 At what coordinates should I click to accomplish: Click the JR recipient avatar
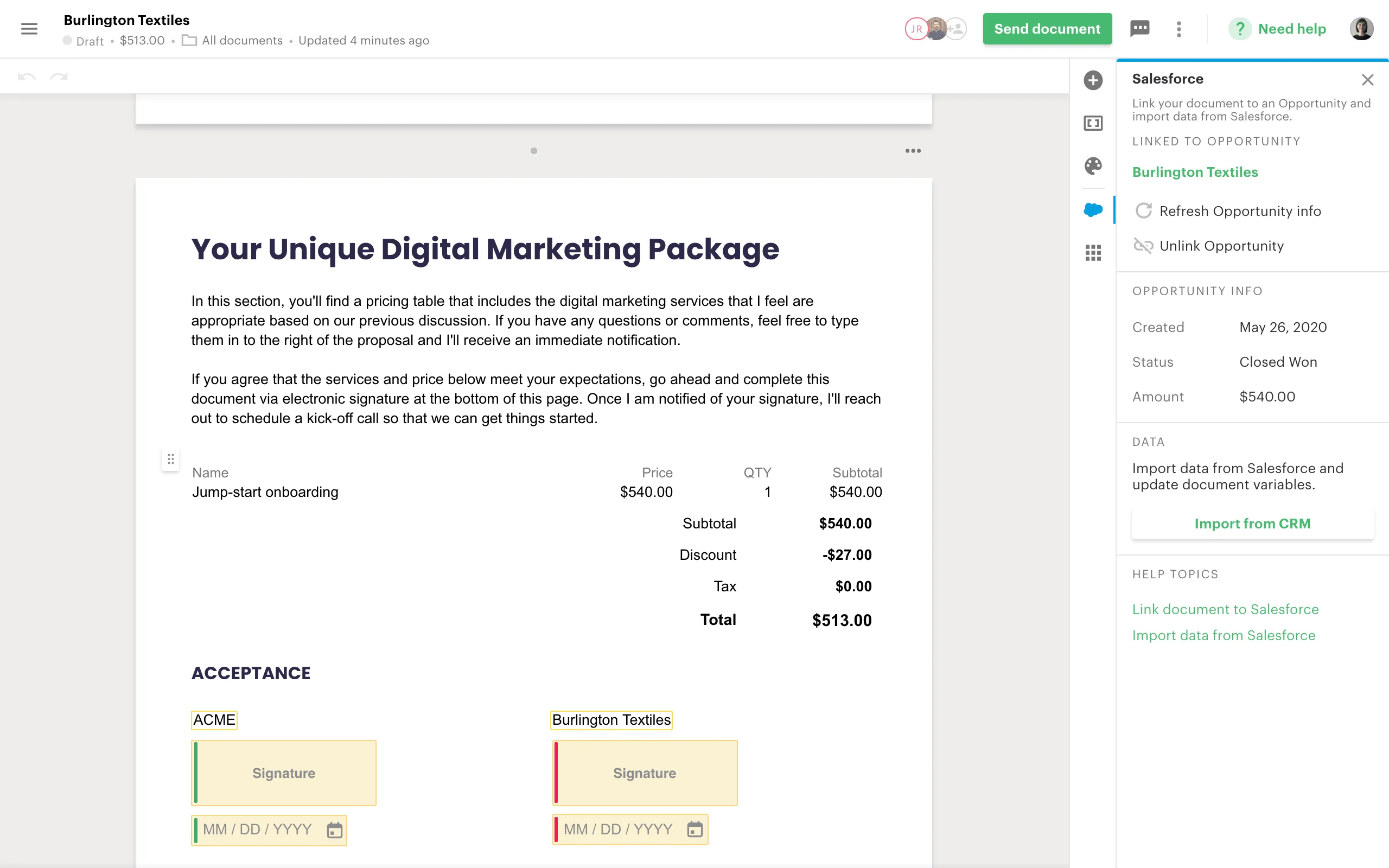[x=915, y=29]
